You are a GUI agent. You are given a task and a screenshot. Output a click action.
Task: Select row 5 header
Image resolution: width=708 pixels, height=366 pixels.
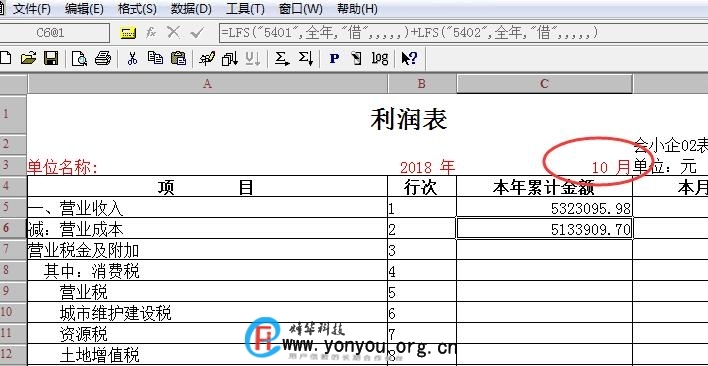pos(13,207)
